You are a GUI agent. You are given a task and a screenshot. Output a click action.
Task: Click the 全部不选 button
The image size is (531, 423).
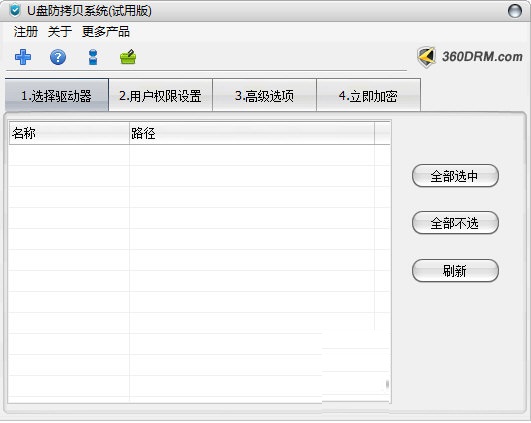point(455,223)
